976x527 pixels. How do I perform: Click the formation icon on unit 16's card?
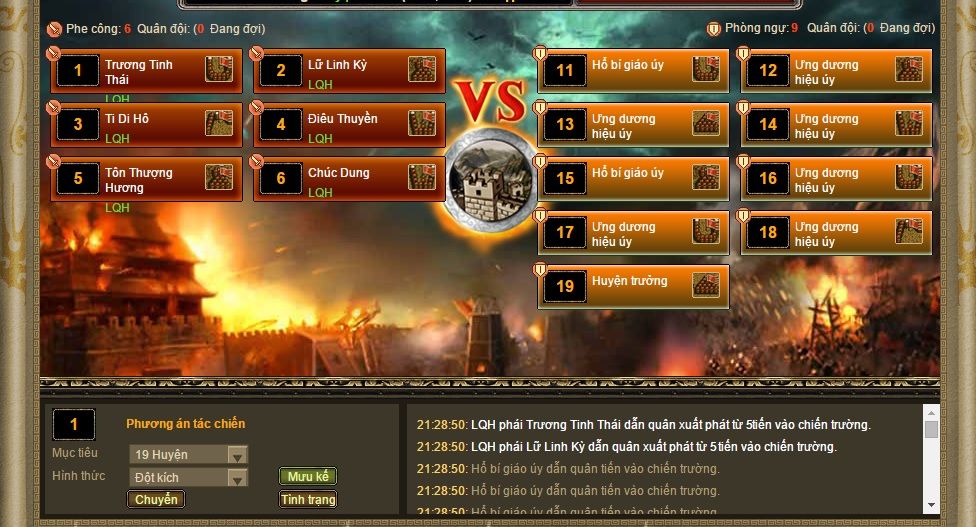[x=909, y=177]
